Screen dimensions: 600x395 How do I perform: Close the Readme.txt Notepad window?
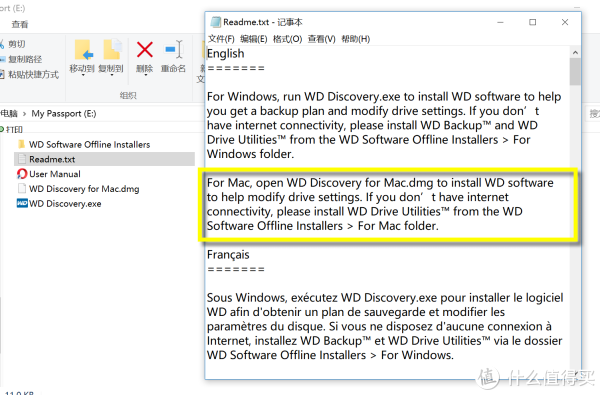565,22
